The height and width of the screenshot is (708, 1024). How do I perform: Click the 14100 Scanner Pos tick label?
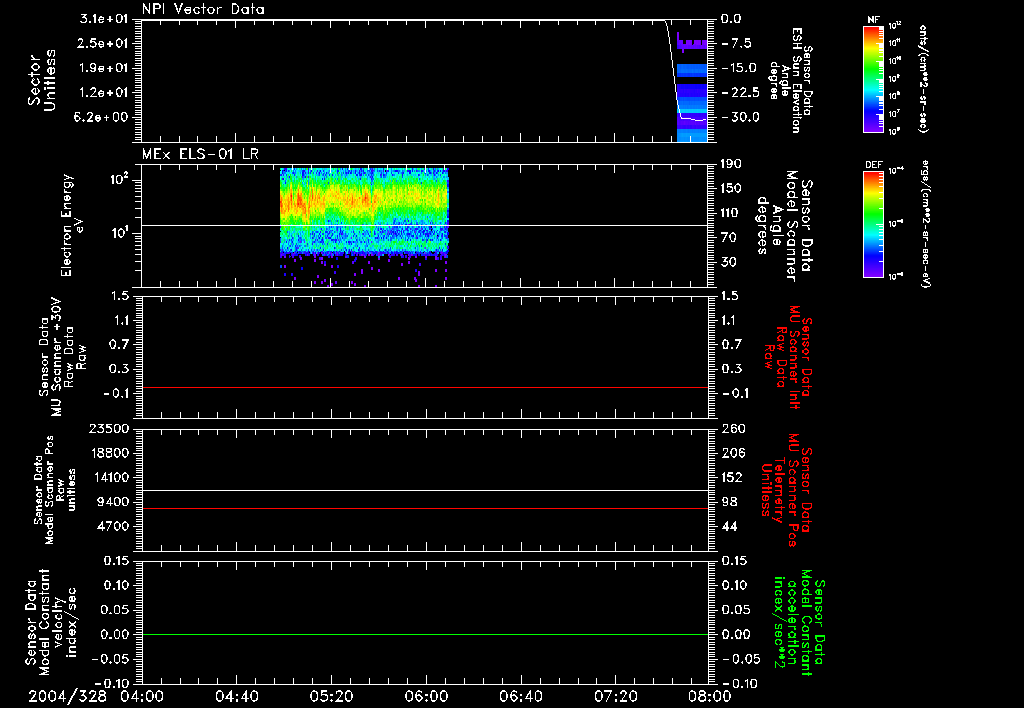point(109,478)
